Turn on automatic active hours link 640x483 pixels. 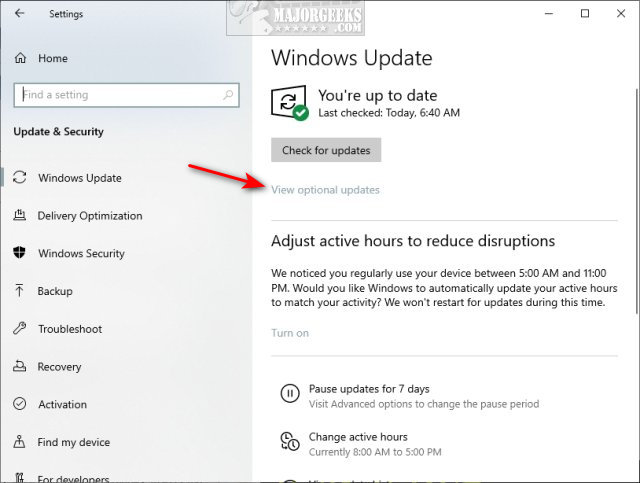click(x=290, y=333)
